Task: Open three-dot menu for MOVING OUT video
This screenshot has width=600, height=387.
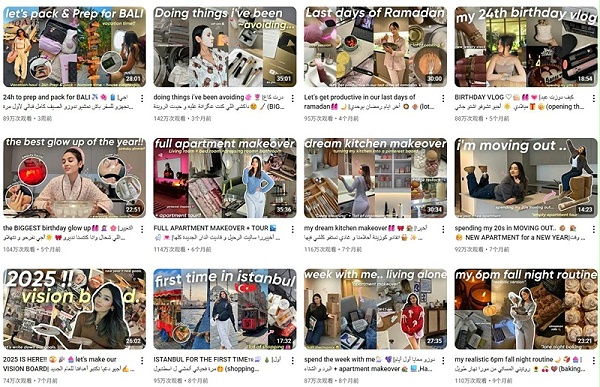Action: pyautogui.click(x=593, y=229)
